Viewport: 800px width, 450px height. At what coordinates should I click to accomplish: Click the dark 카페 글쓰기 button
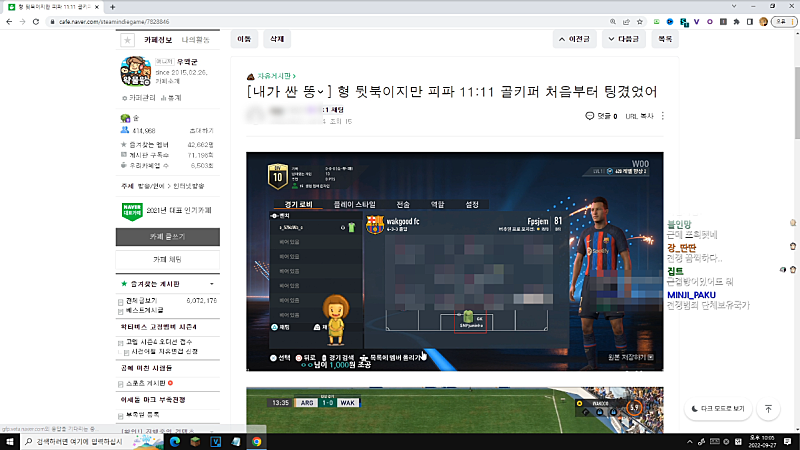pyautogui.click(x=168, y=237)
